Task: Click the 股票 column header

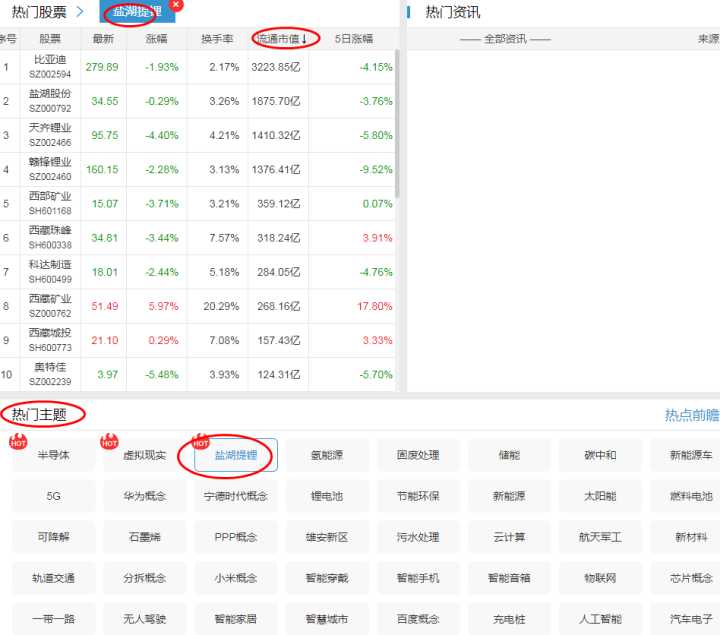Action: 50,39
